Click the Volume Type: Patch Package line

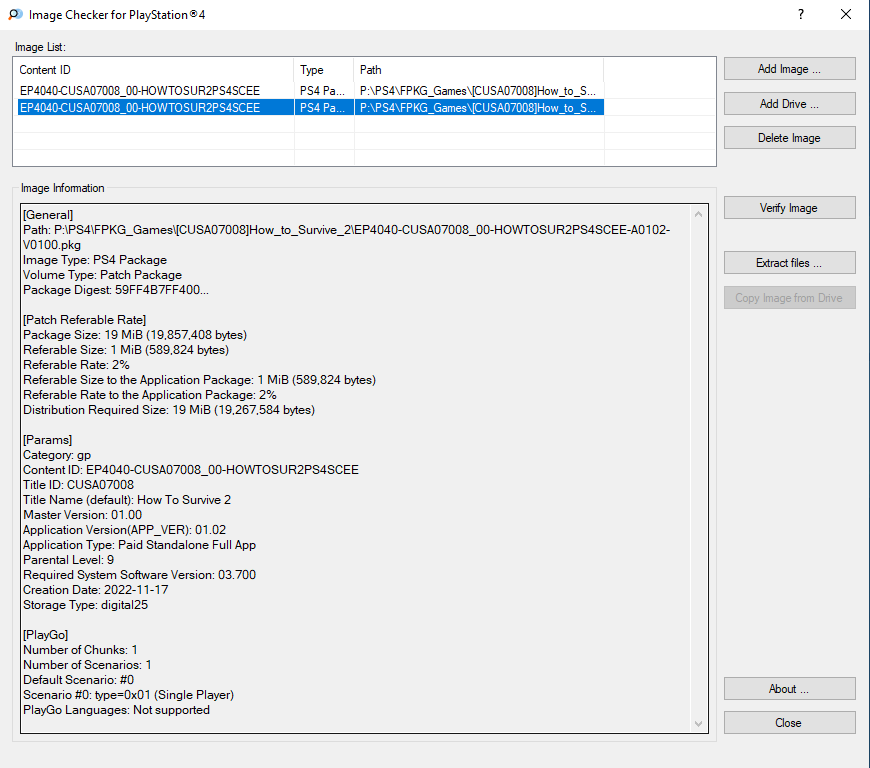point(103,275)
